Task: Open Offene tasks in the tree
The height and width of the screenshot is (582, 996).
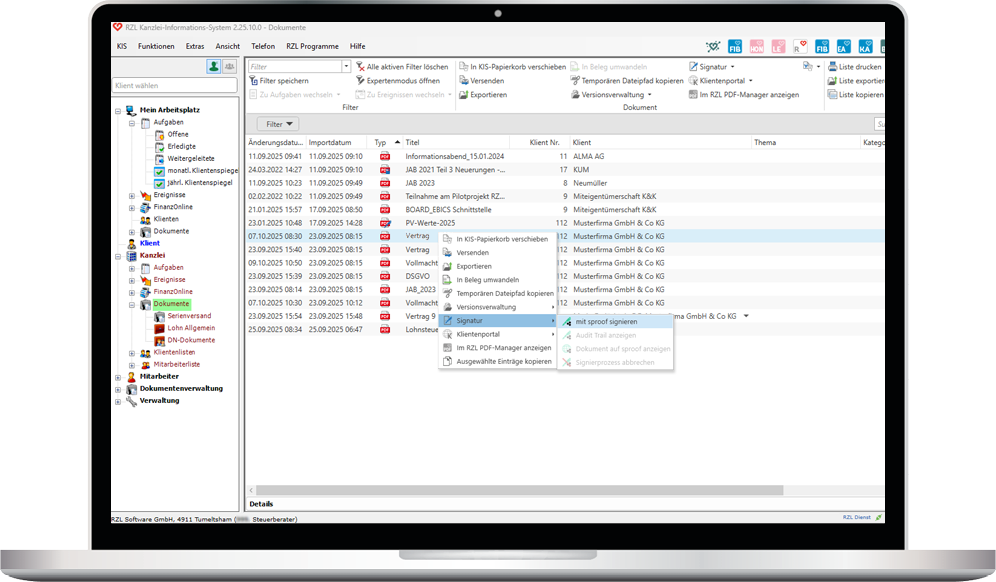Action: click(x=178, y=134)
